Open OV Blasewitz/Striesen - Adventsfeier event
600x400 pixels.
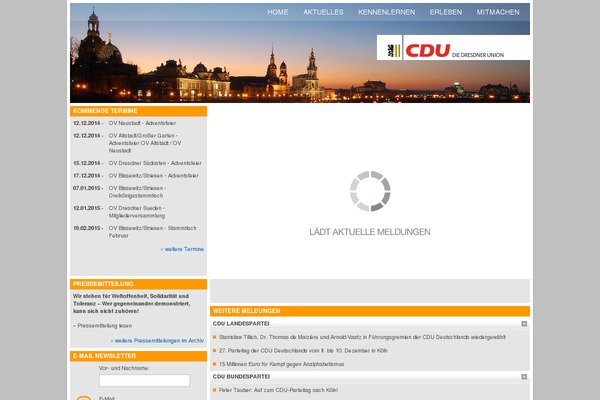tap(153, 176)
